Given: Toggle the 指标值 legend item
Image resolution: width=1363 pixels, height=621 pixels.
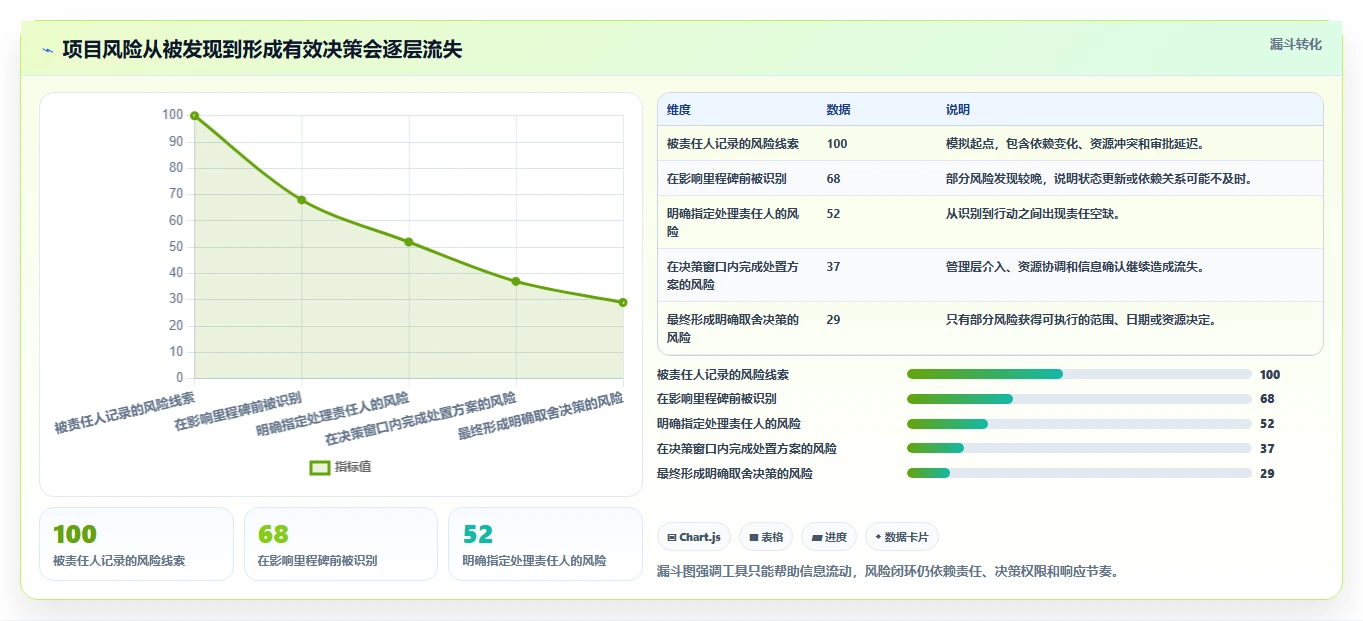Looking at the screenshot, I should pos(341,467).
